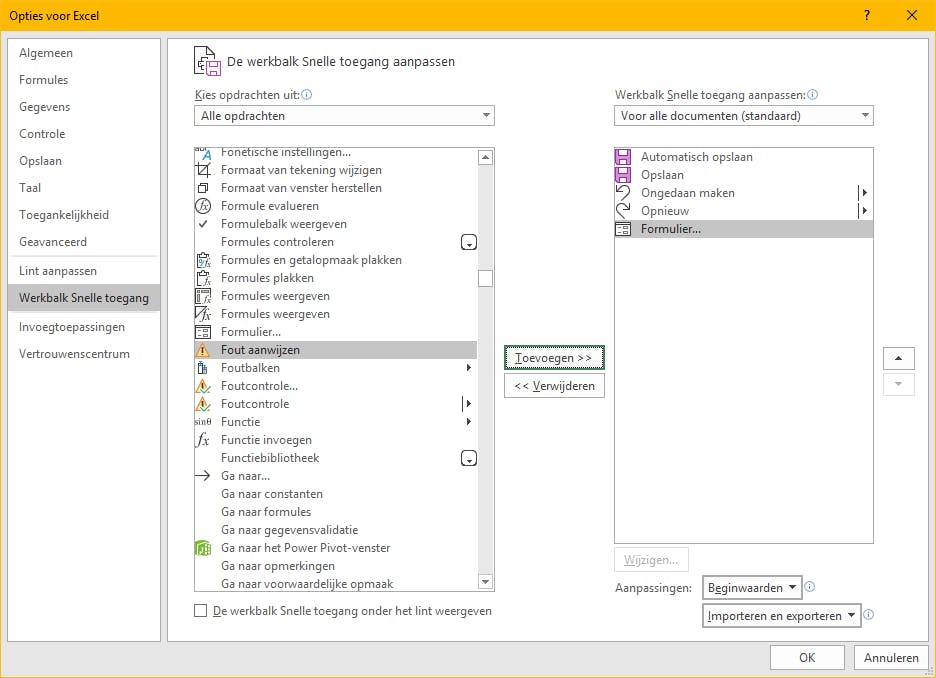
Task: Click the split arrow beside Ongedaan maken
Action: 864,193
